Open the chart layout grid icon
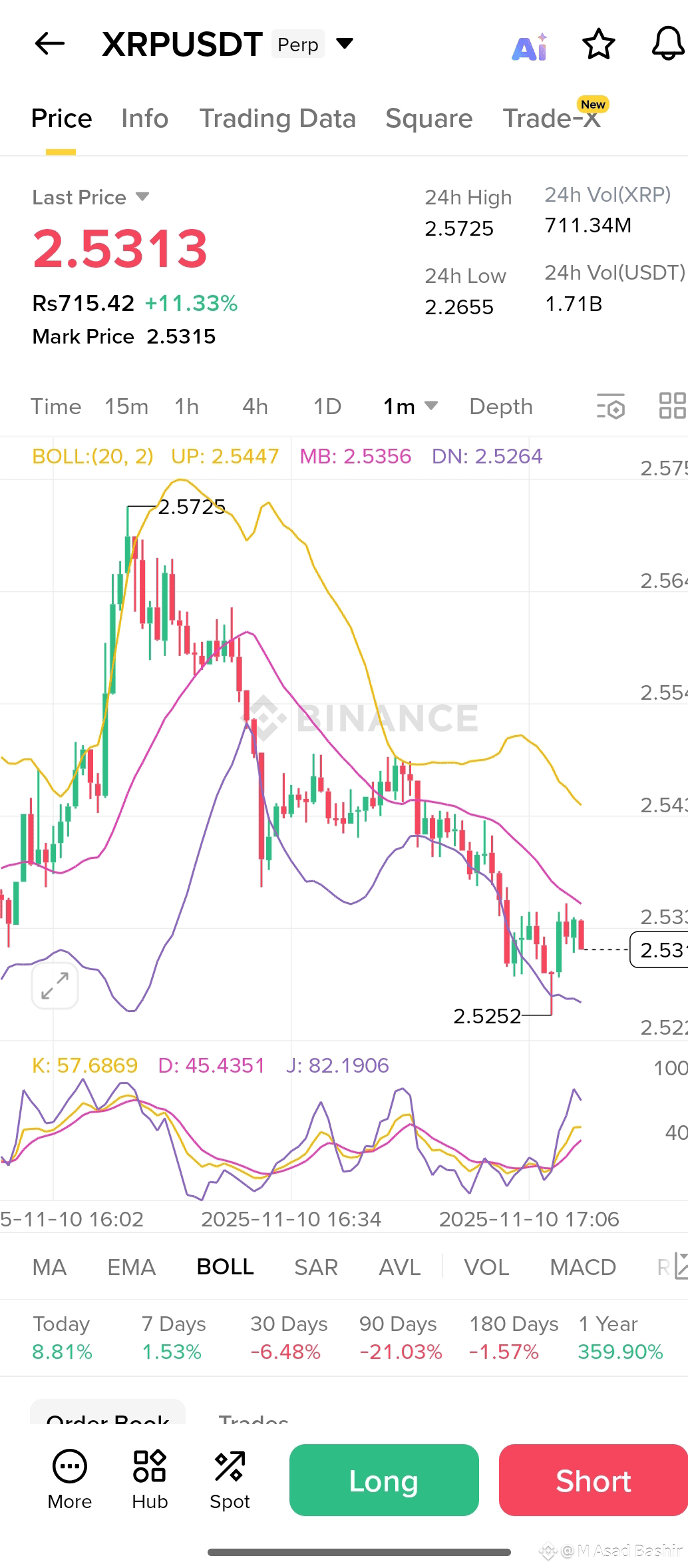This screenshot has height=1568, width=688. (x=672, y=405)
